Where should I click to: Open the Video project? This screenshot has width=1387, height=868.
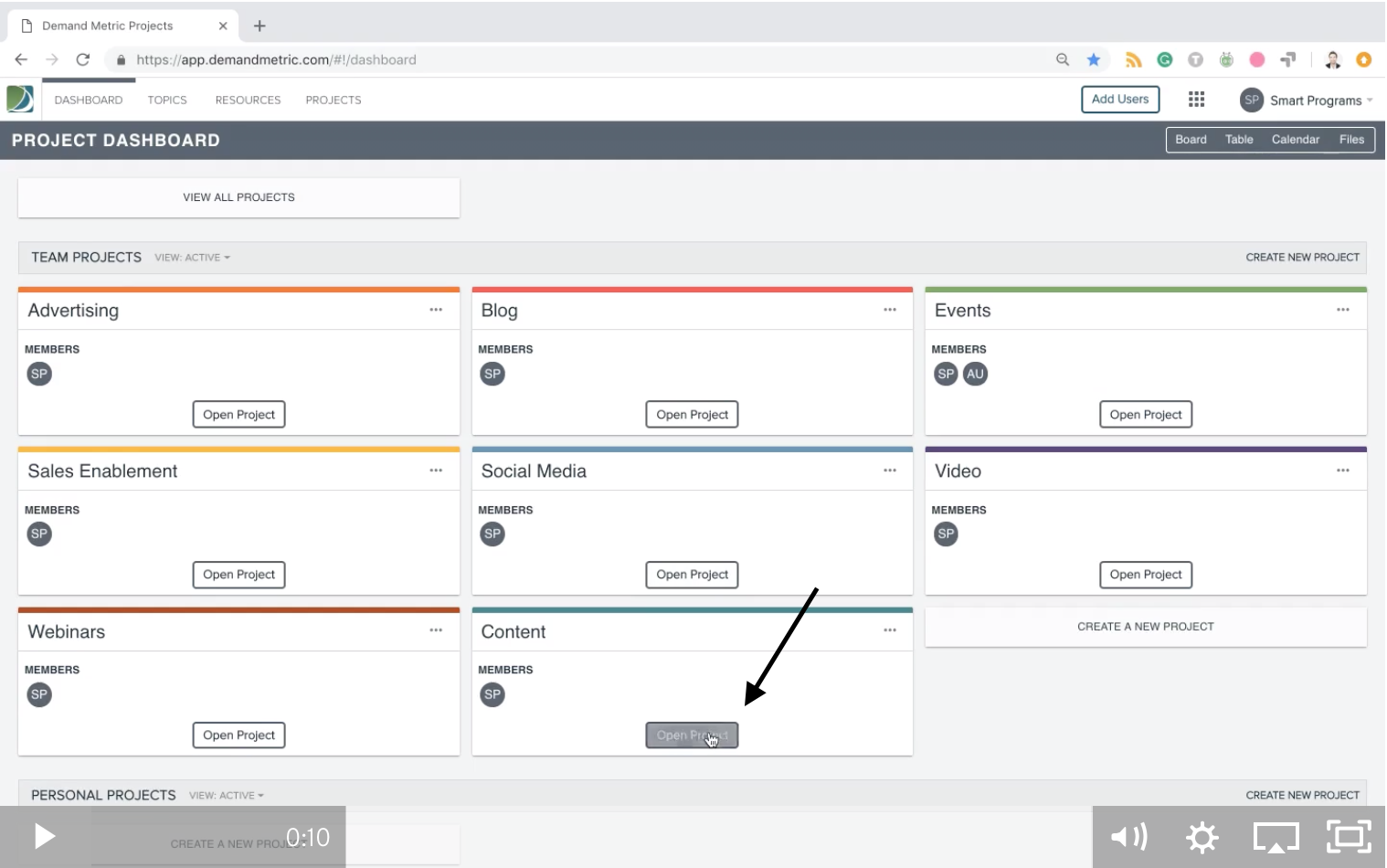(x=1146, y=575)
